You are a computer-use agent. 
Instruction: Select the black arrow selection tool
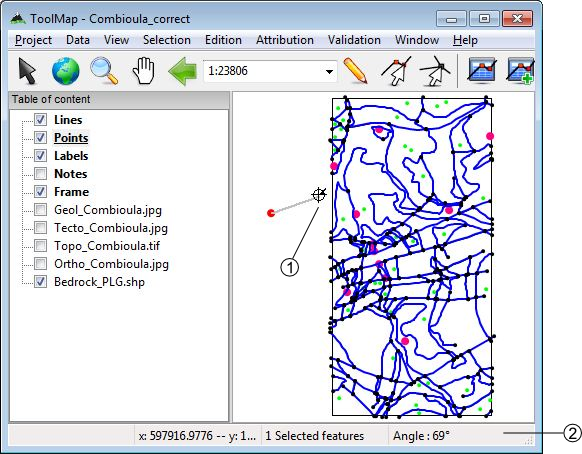27,71
